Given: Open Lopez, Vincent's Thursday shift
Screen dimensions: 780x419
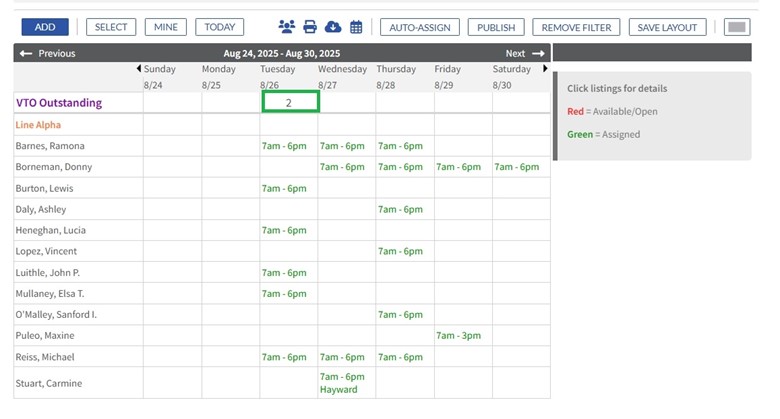Looking at the screenshot, I should (400, 251).
